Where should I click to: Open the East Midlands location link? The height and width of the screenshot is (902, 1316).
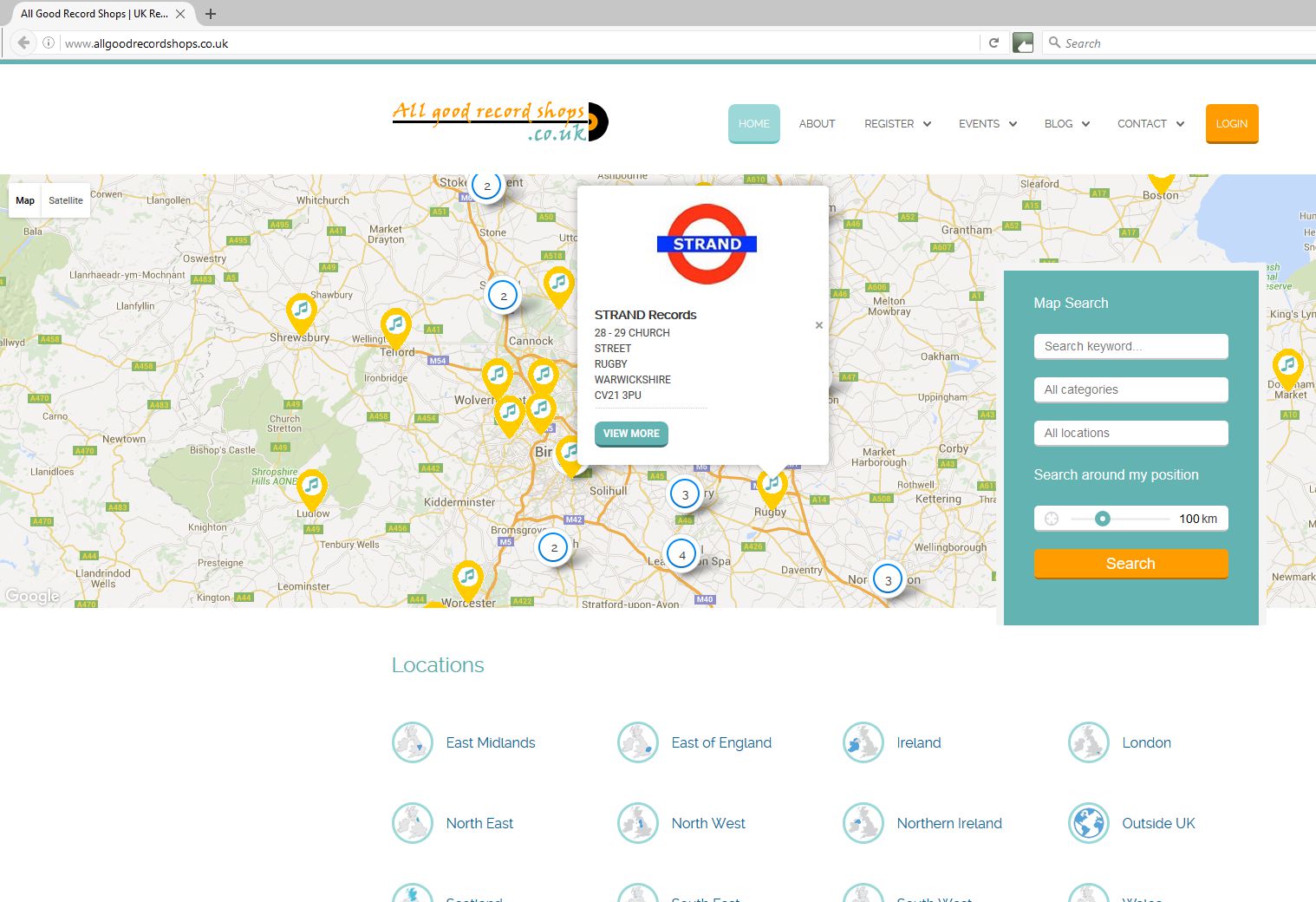click(491, 742)
